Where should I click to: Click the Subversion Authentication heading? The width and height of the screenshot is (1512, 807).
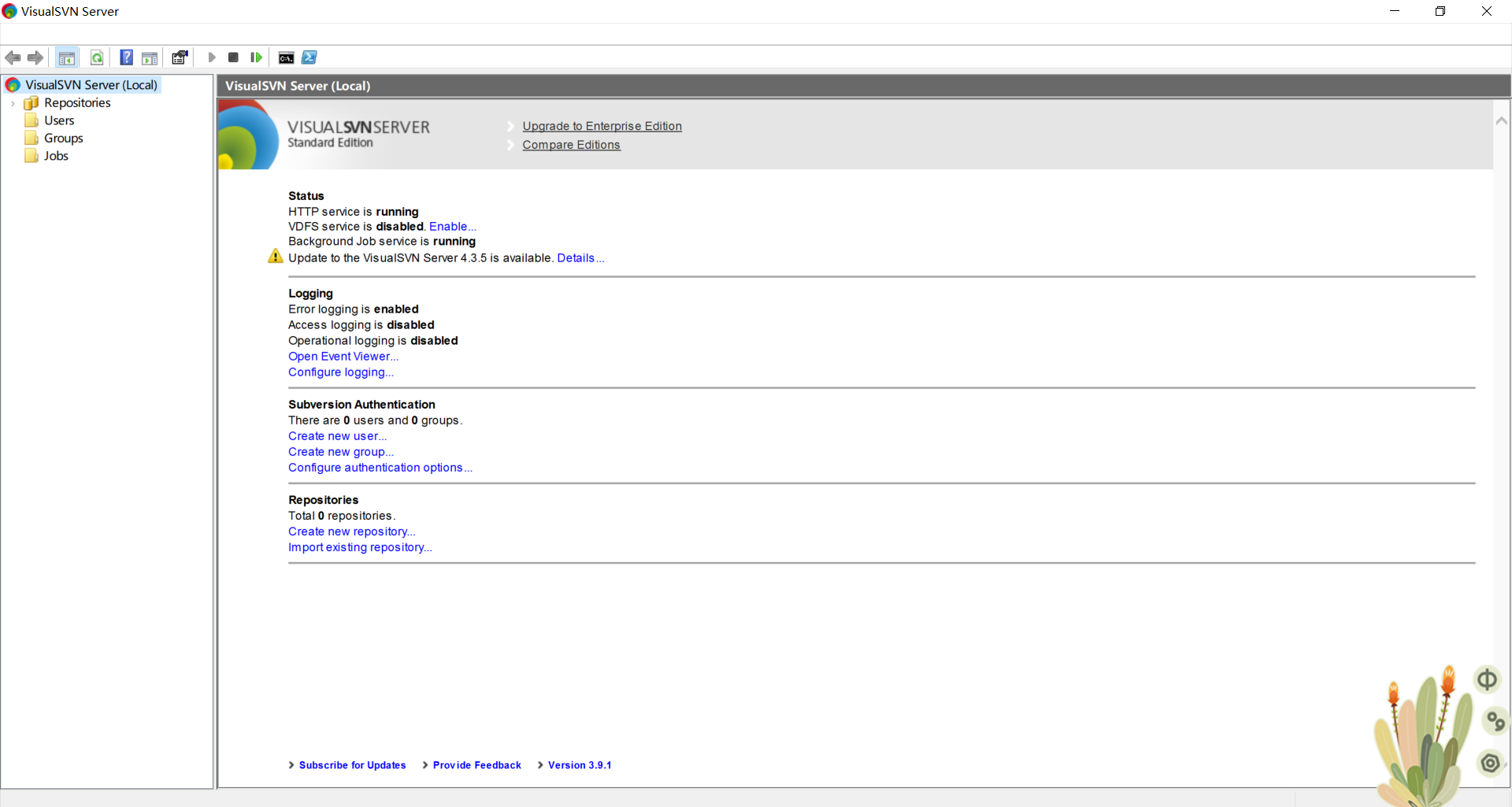361,405
